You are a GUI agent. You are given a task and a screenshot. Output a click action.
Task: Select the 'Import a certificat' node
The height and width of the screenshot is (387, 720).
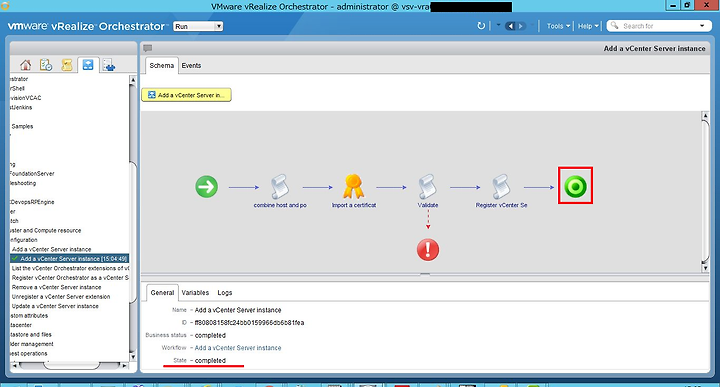(x=354, y=186)
